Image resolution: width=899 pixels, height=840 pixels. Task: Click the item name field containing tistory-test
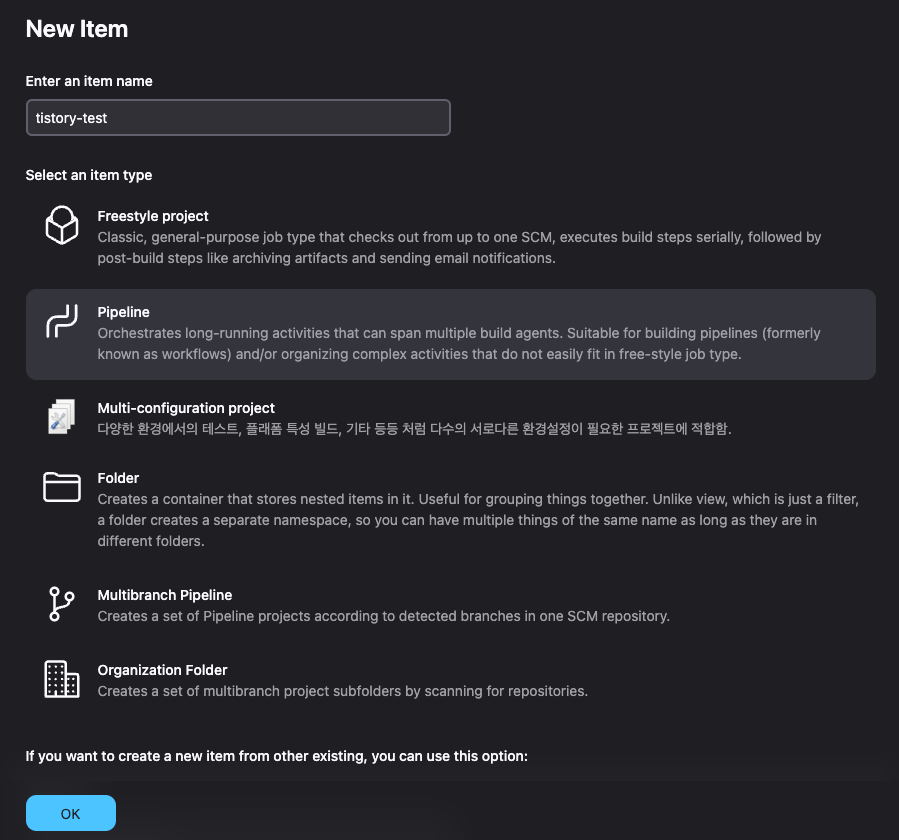238,118
